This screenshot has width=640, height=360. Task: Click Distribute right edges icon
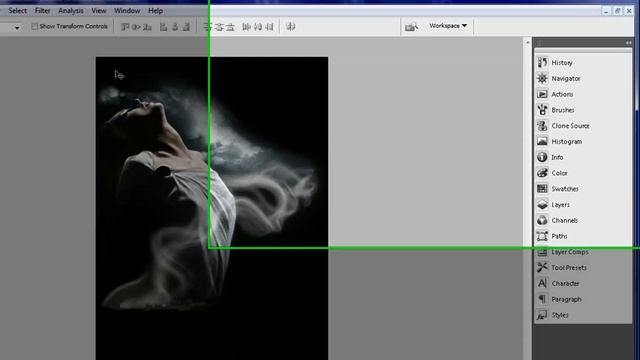click(x=269, y=27)
